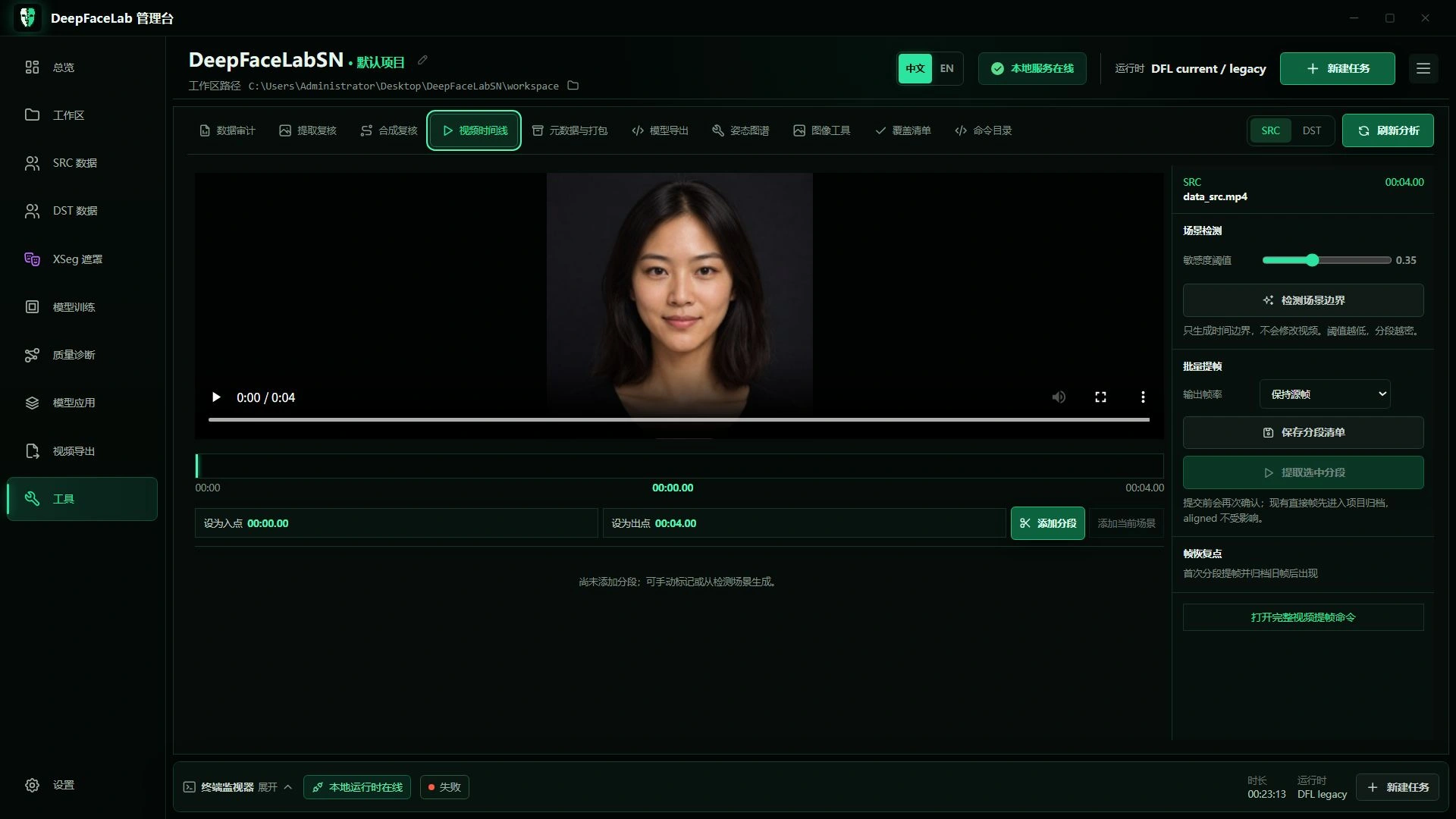1456x819 pixels.
Task: Expand the 终端监视器 panel
Action: click(x=238, y=787)
